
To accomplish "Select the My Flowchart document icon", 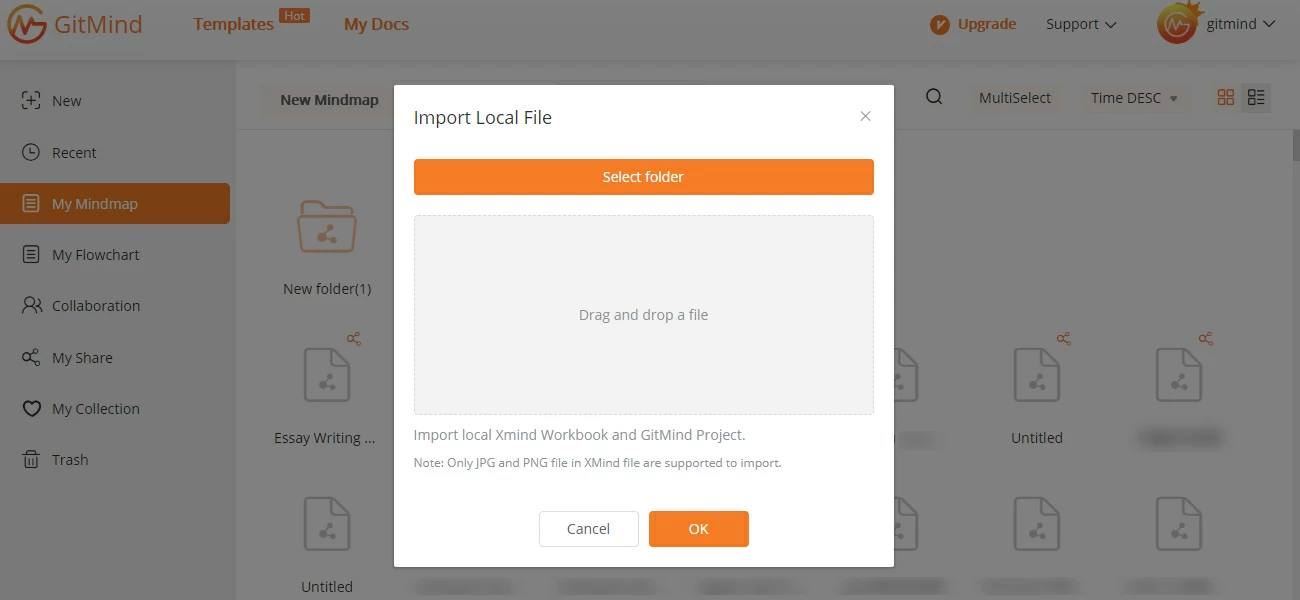I will pos(32,255).
